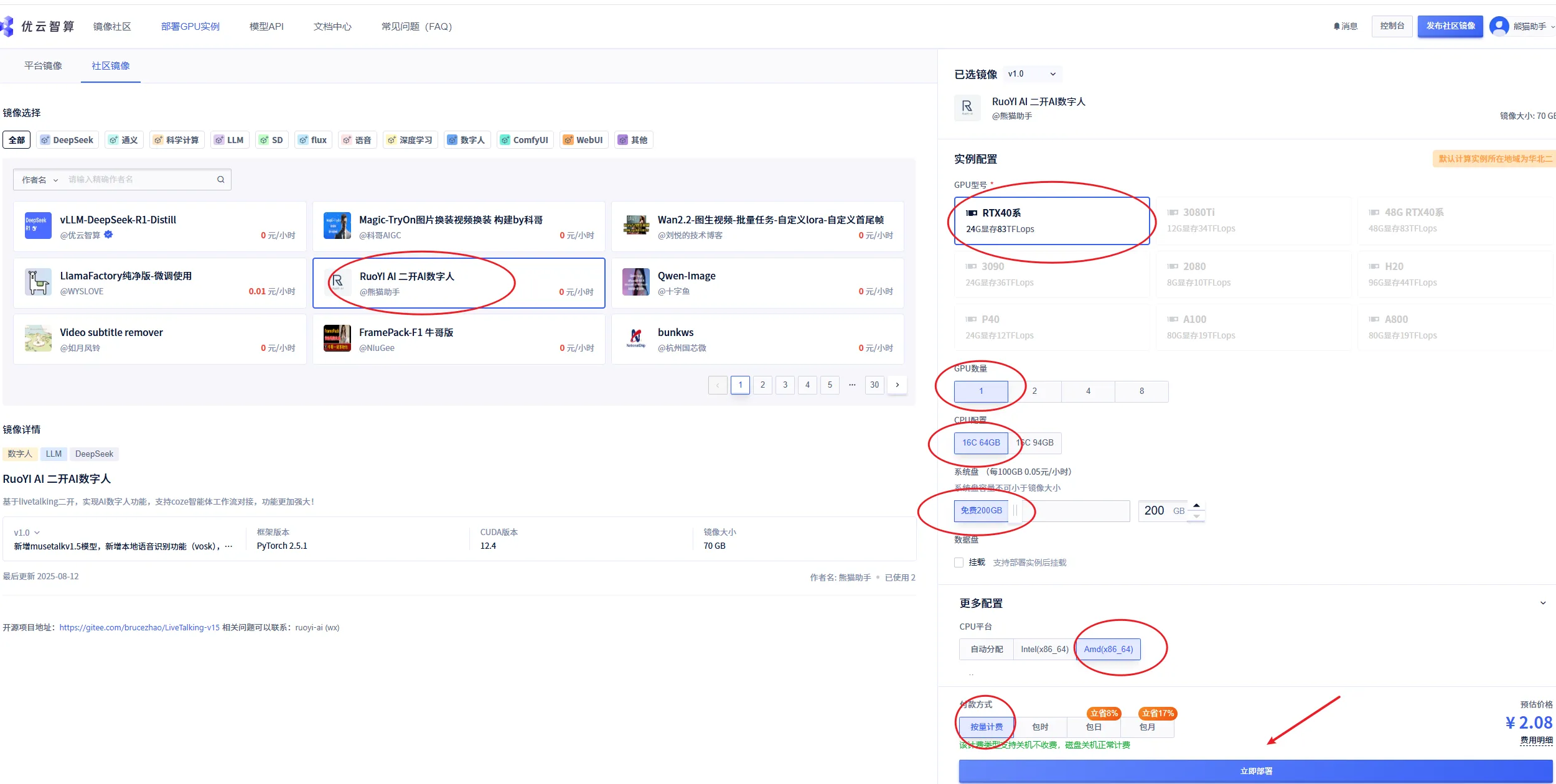Click the user avatar icon

pyautogui.click(x=1499, y=26)
